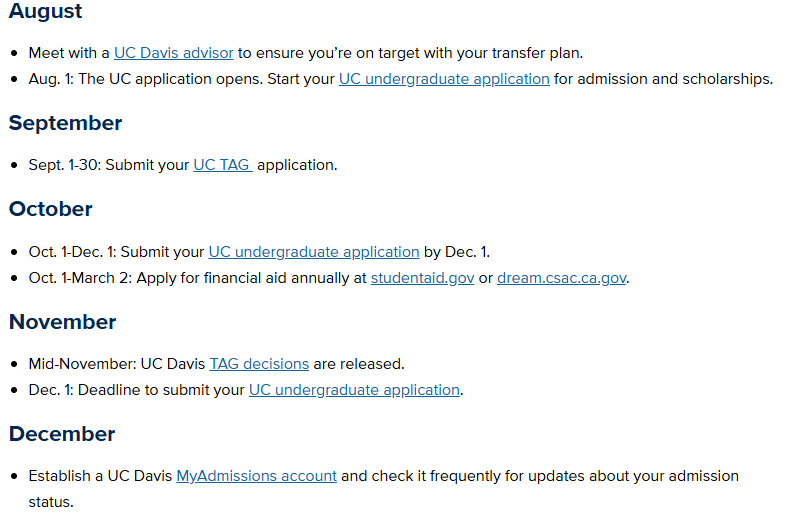Click "Dec. 1: Deadline to submit your" text

pos(137,390)
